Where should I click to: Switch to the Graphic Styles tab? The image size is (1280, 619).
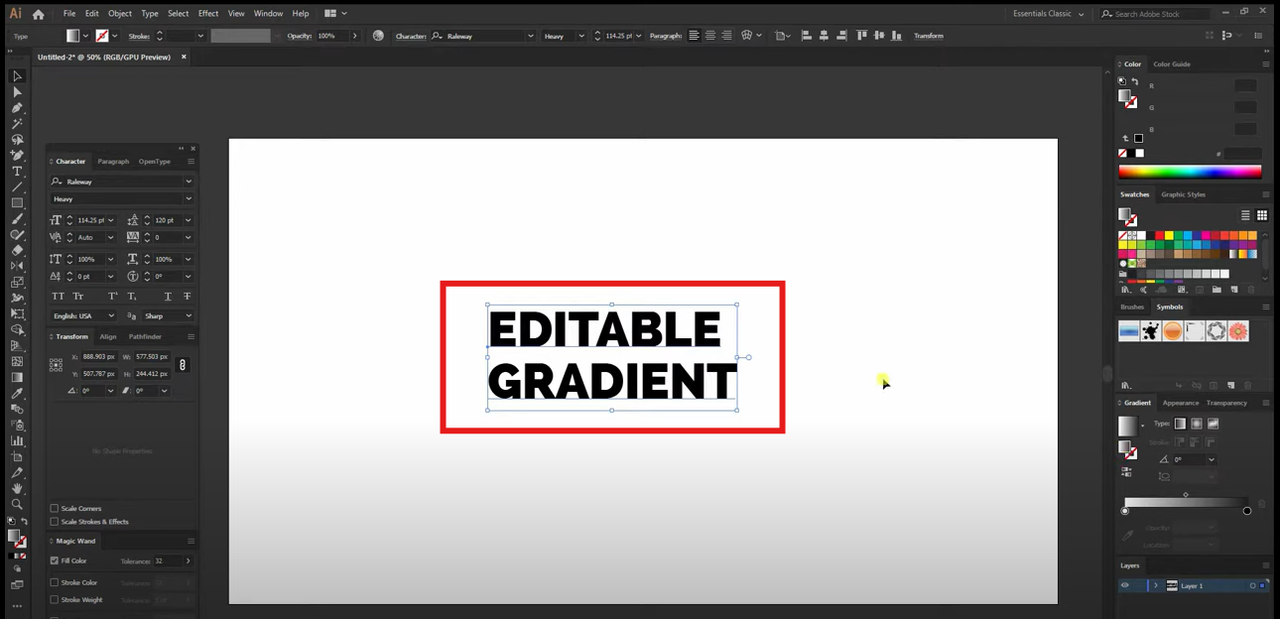1183,195
